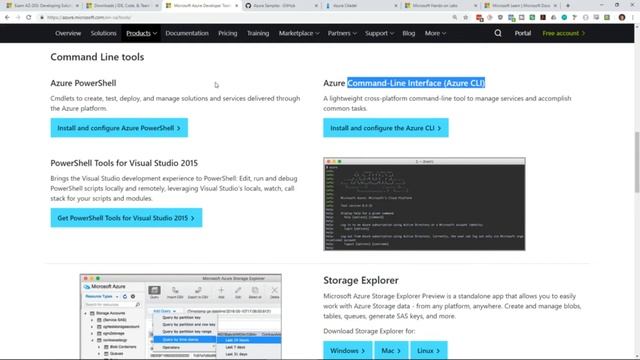Open the Training nav item
Viewport: 640px width, 360px height.
258,33
